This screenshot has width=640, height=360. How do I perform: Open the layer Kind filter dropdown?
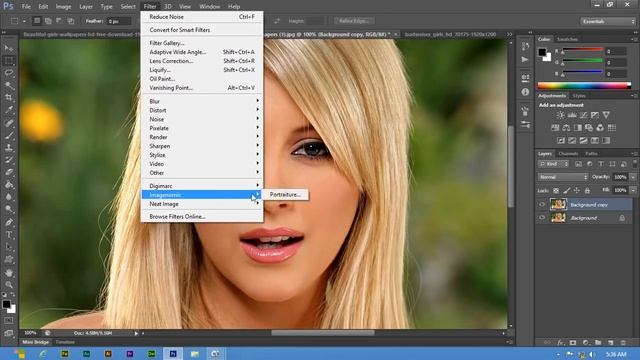554,164
